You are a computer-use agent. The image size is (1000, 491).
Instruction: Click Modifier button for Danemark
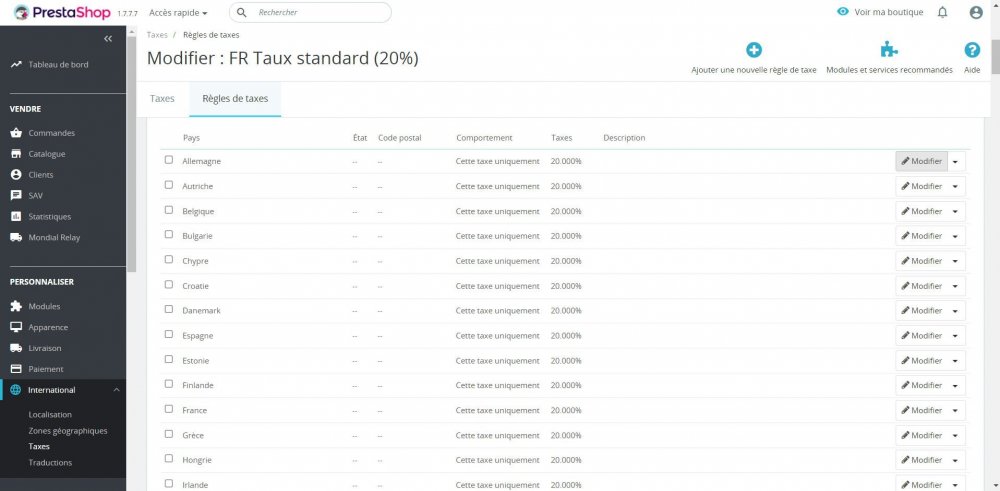point(922,311)
